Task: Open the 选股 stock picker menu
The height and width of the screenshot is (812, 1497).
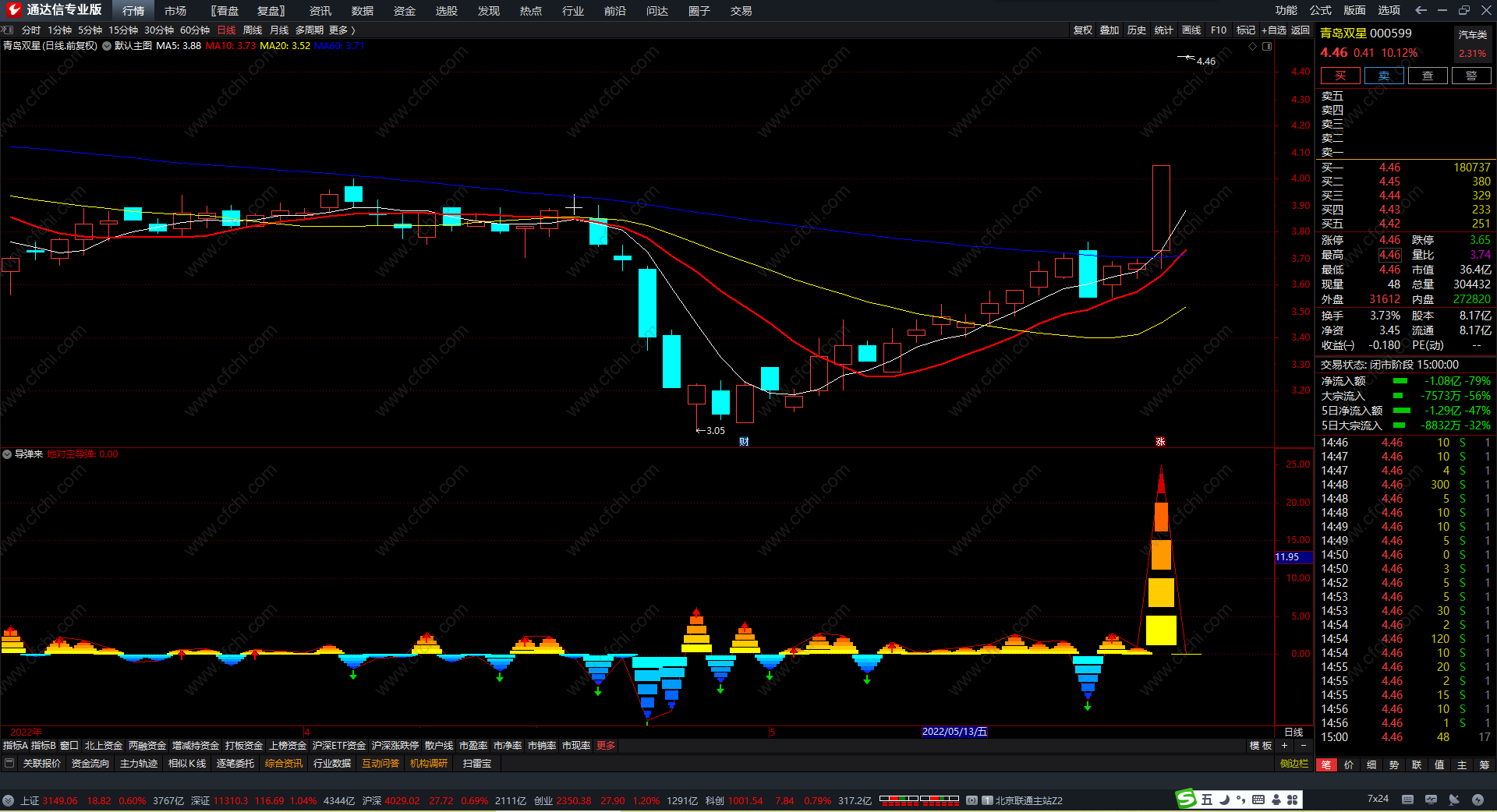Action: tap(447, 11)
